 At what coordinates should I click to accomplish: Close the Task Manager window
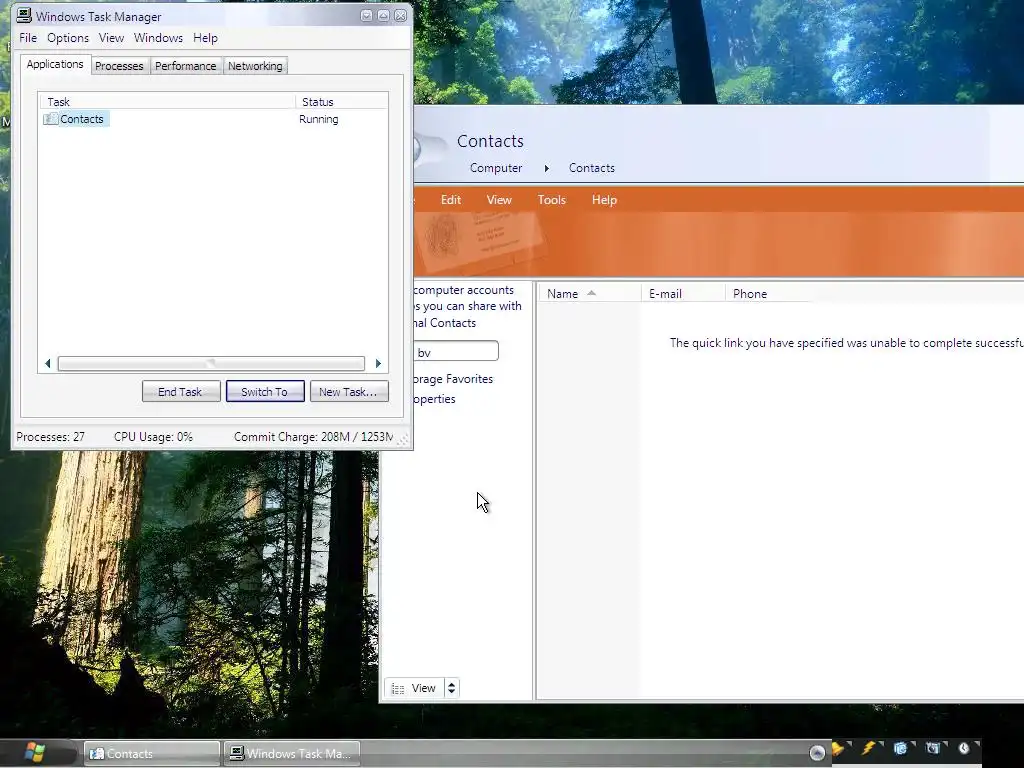point(400,16)
